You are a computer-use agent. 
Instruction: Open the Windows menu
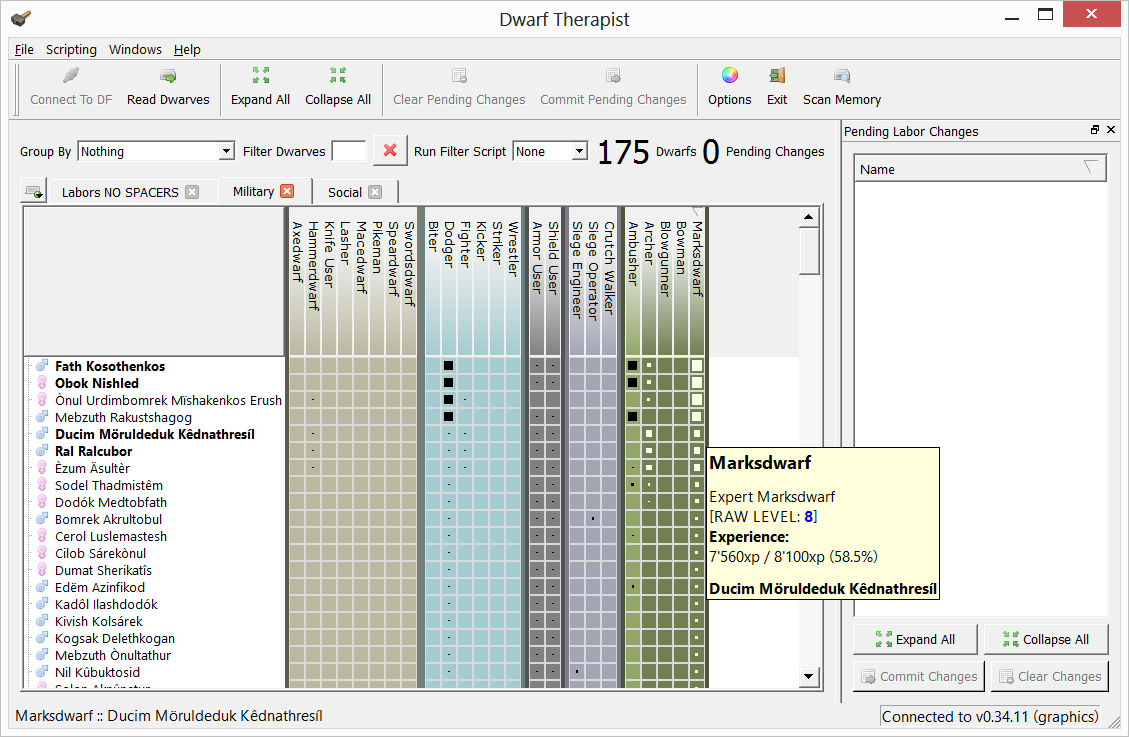click(x=135, y=49)
